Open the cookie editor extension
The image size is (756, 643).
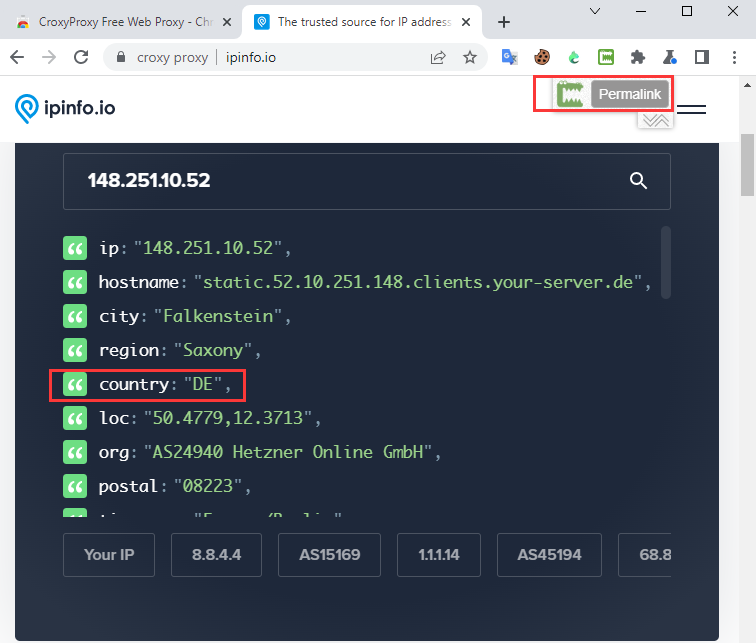[542, 57]
